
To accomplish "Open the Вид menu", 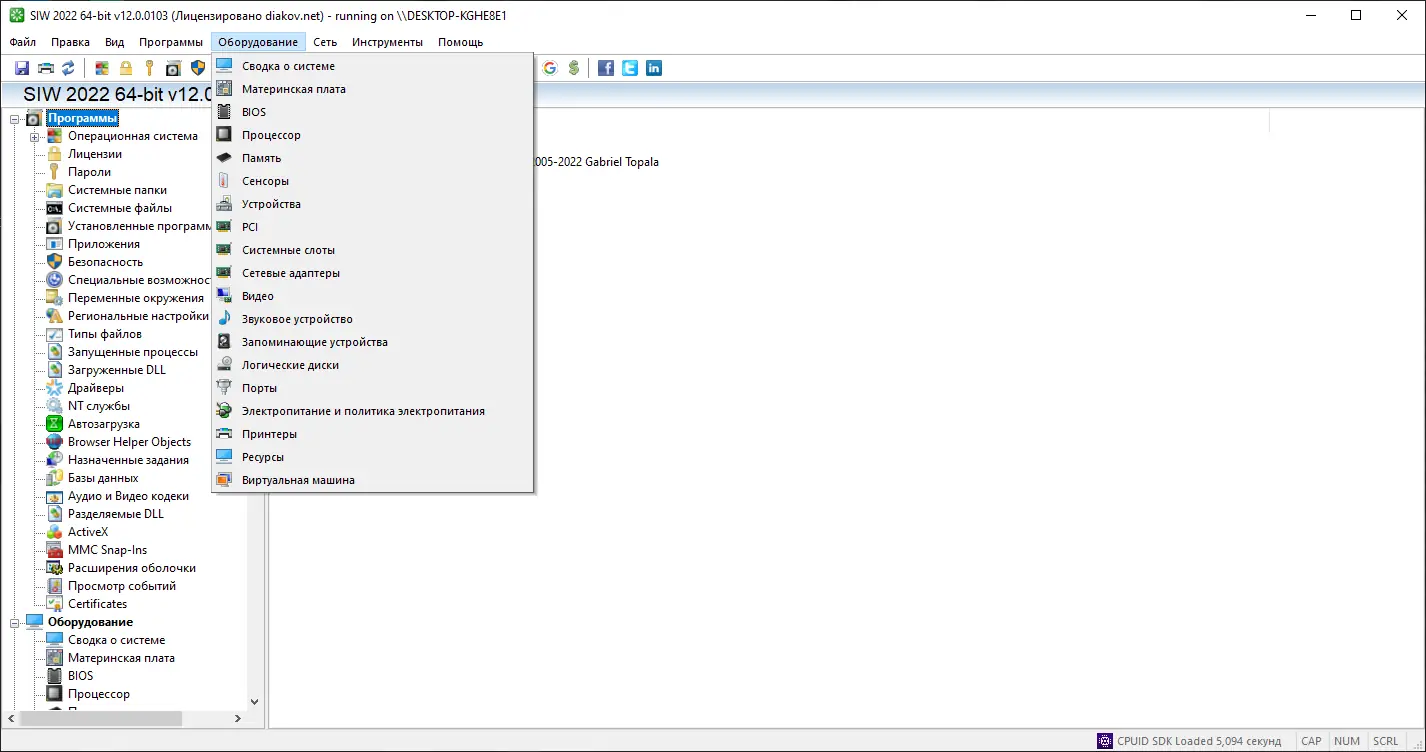I will pos(115,42).
